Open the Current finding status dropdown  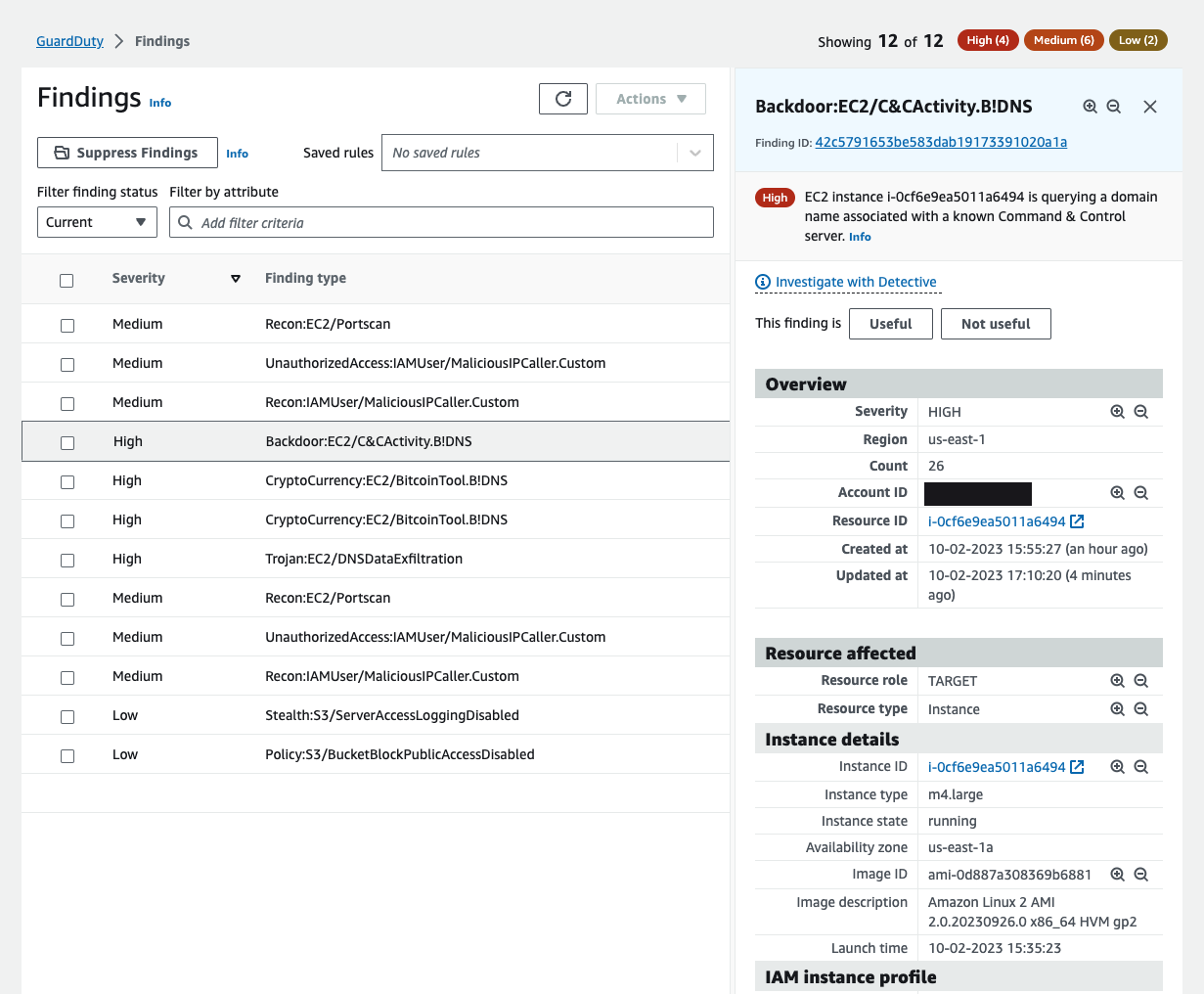[97, 222]
